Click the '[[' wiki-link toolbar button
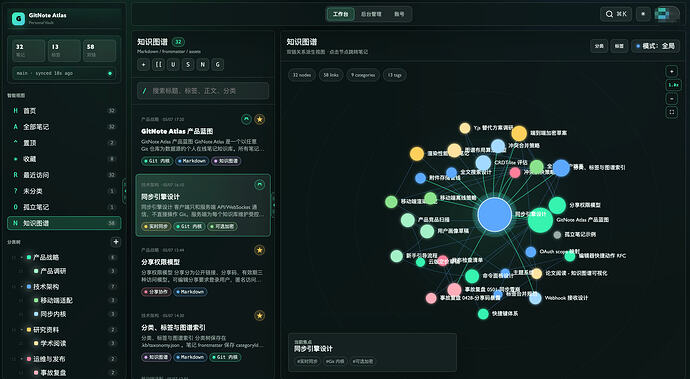The height and width of the screenshot is (379, 690). (x=158, y=65)
